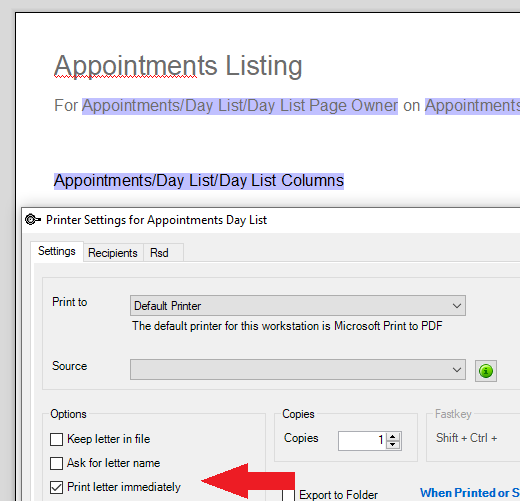Decrease Copies with the down spinner arrow
Image resolution: width=520 pixels, height=501 pixels.
[393, 445]
